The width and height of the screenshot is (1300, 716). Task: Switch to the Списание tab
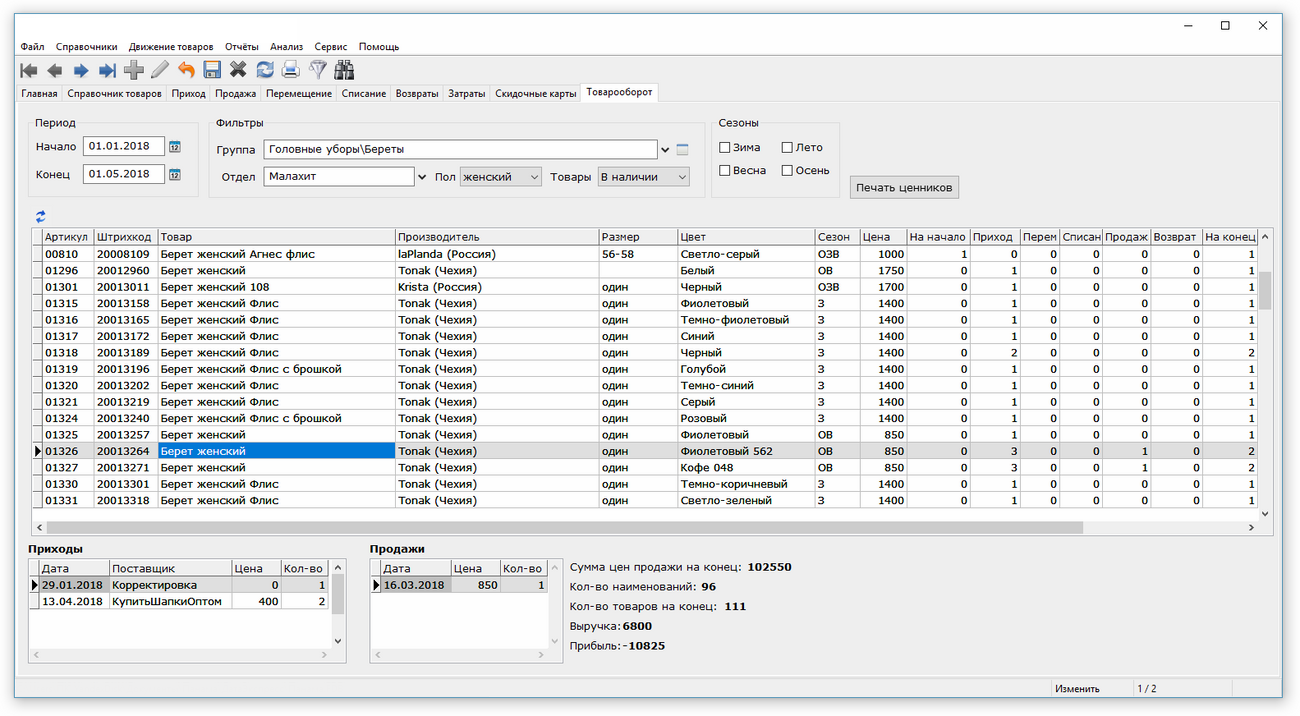364,94
